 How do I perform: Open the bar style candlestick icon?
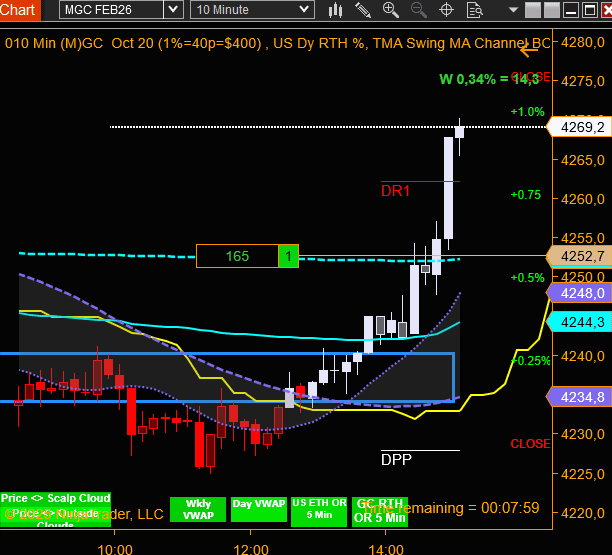(x=335, y=10)
